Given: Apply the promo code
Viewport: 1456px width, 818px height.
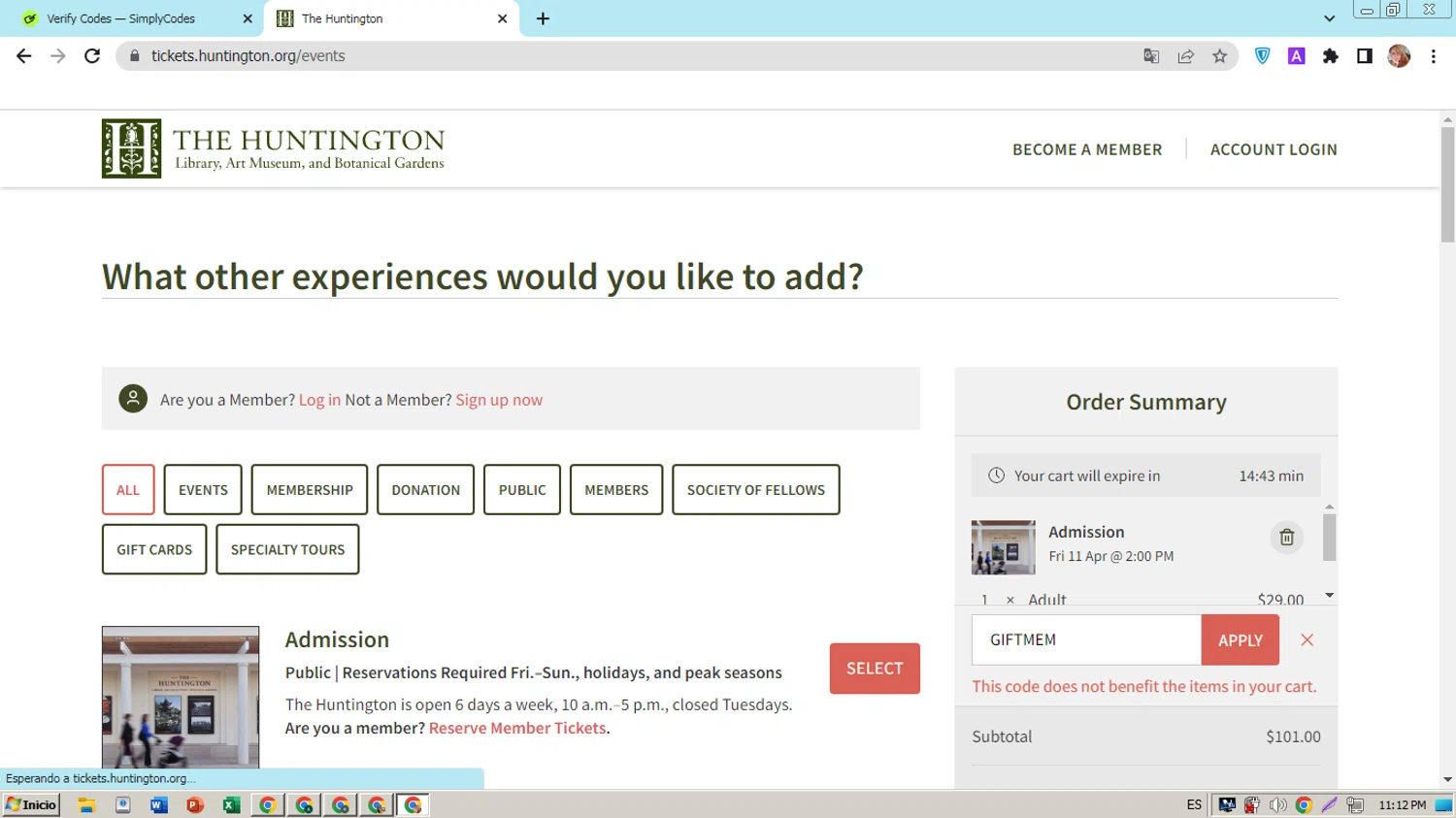Looking at the screenshot, I should point(1241,640).
